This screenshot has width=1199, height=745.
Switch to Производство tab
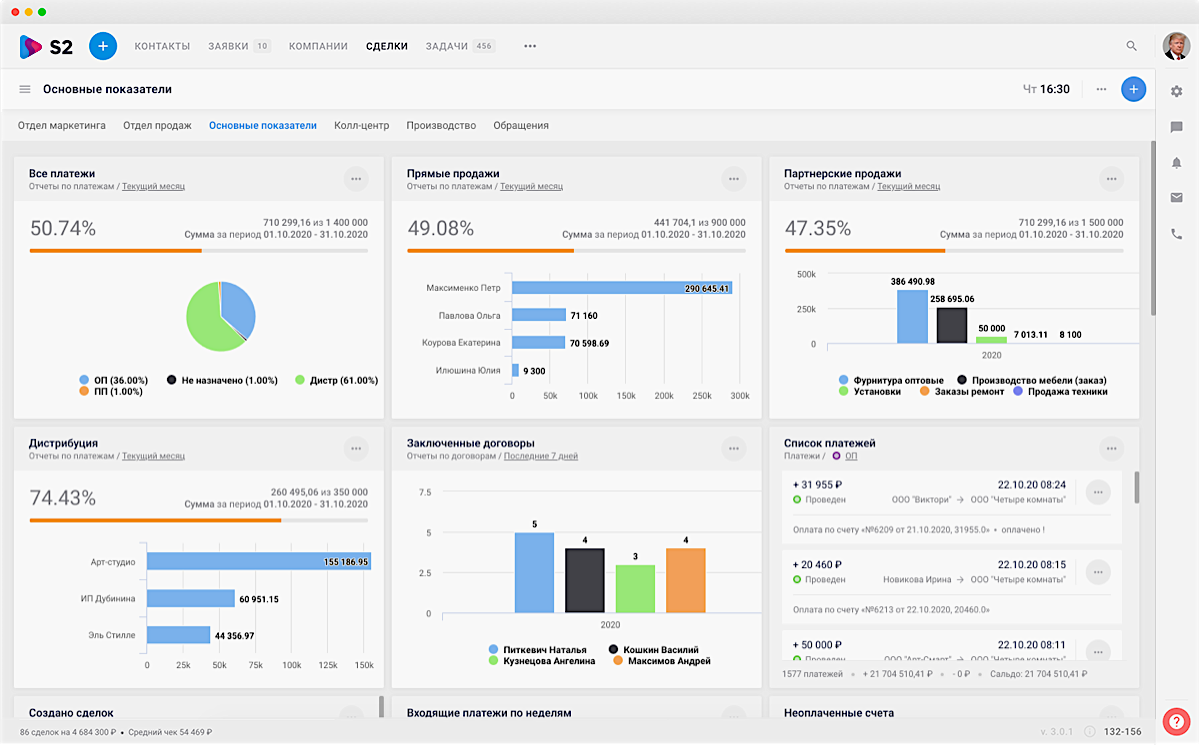click(x=441, y=125)
